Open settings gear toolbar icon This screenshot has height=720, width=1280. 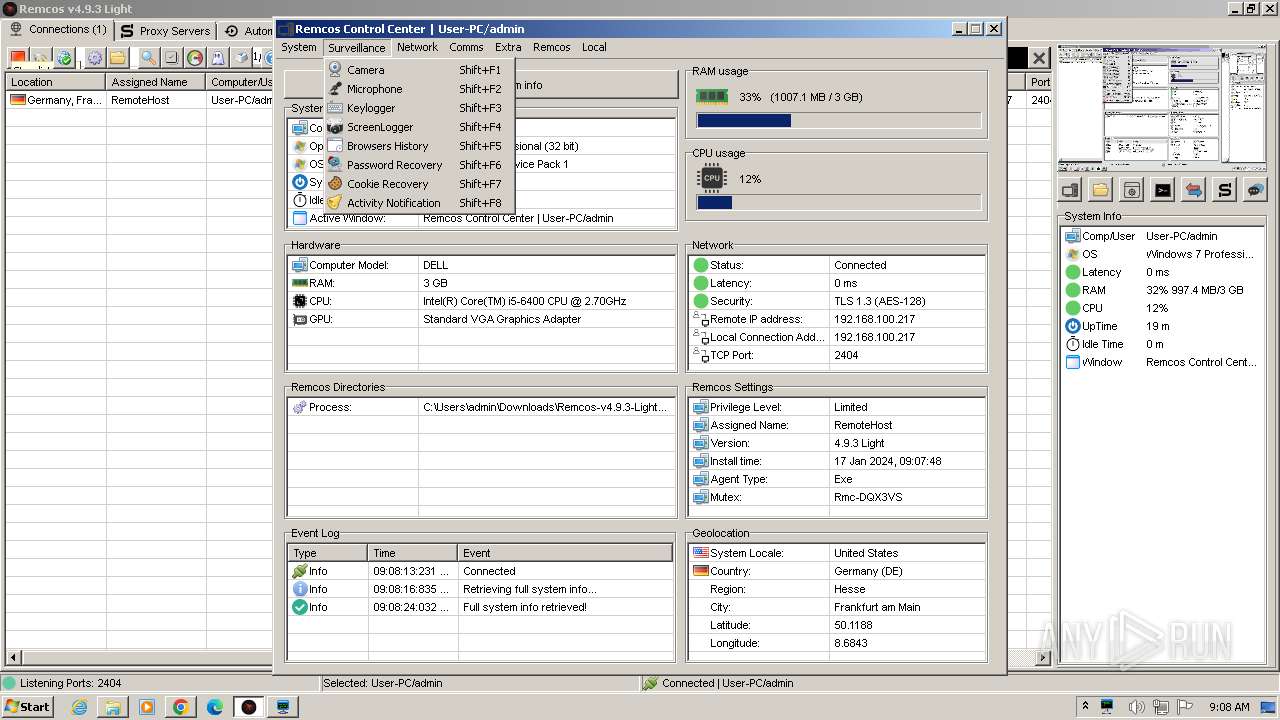[94, 58]
